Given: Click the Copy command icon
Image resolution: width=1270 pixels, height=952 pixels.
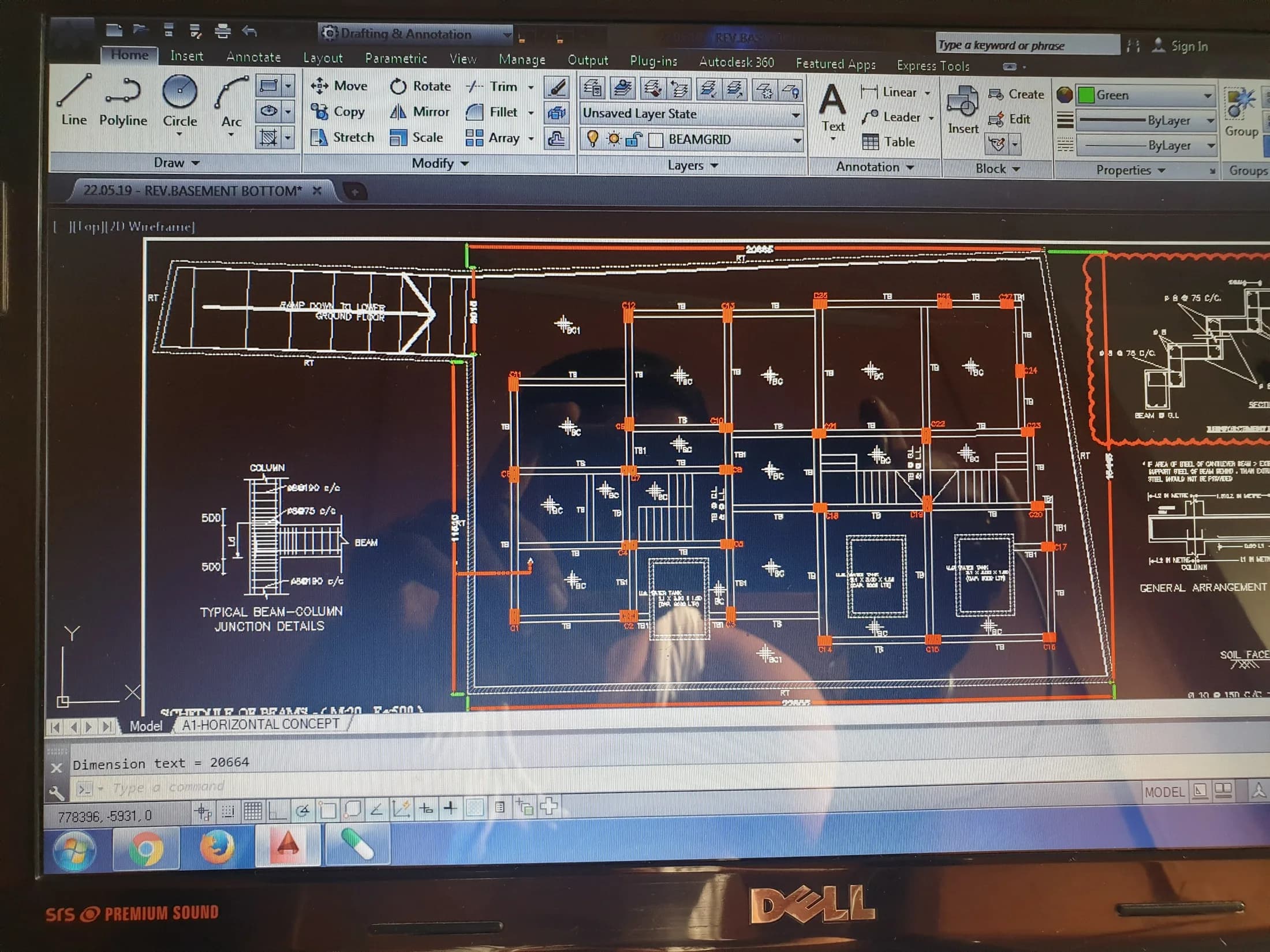Looking at the screenshot, I should tap(319, 111).
